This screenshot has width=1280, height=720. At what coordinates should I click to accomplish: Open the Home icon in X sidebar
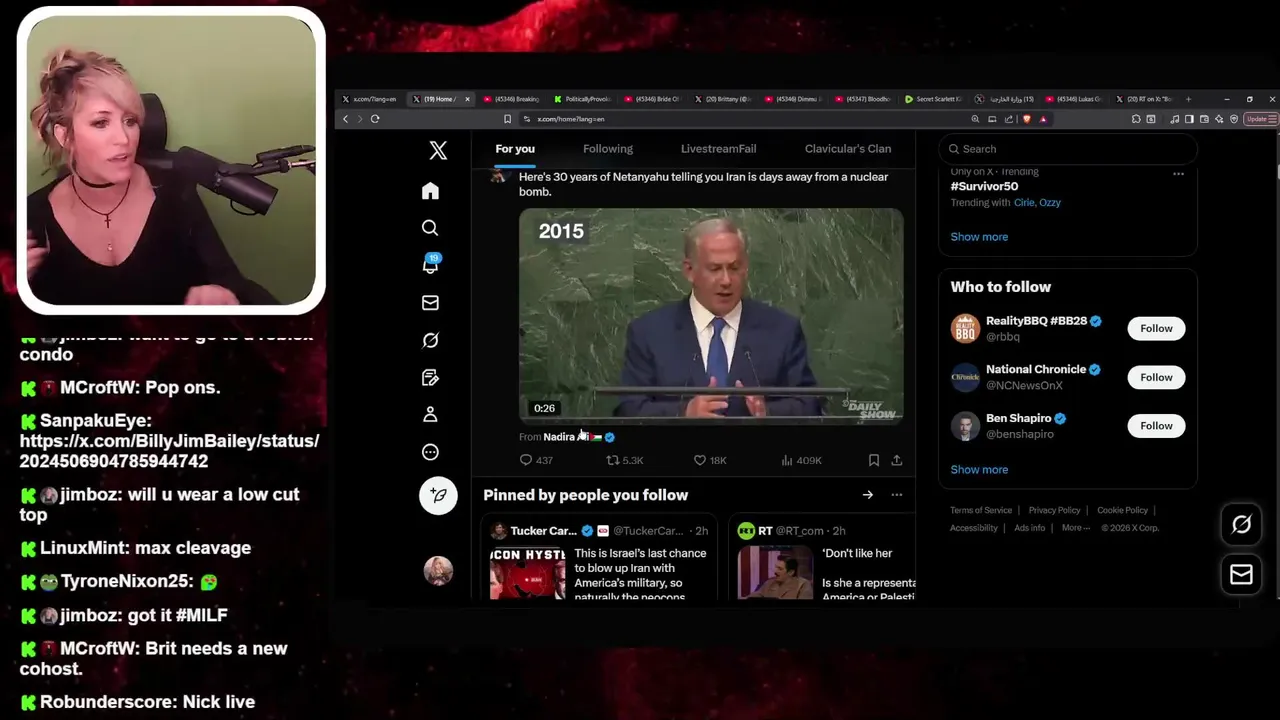tap(430, 191)
